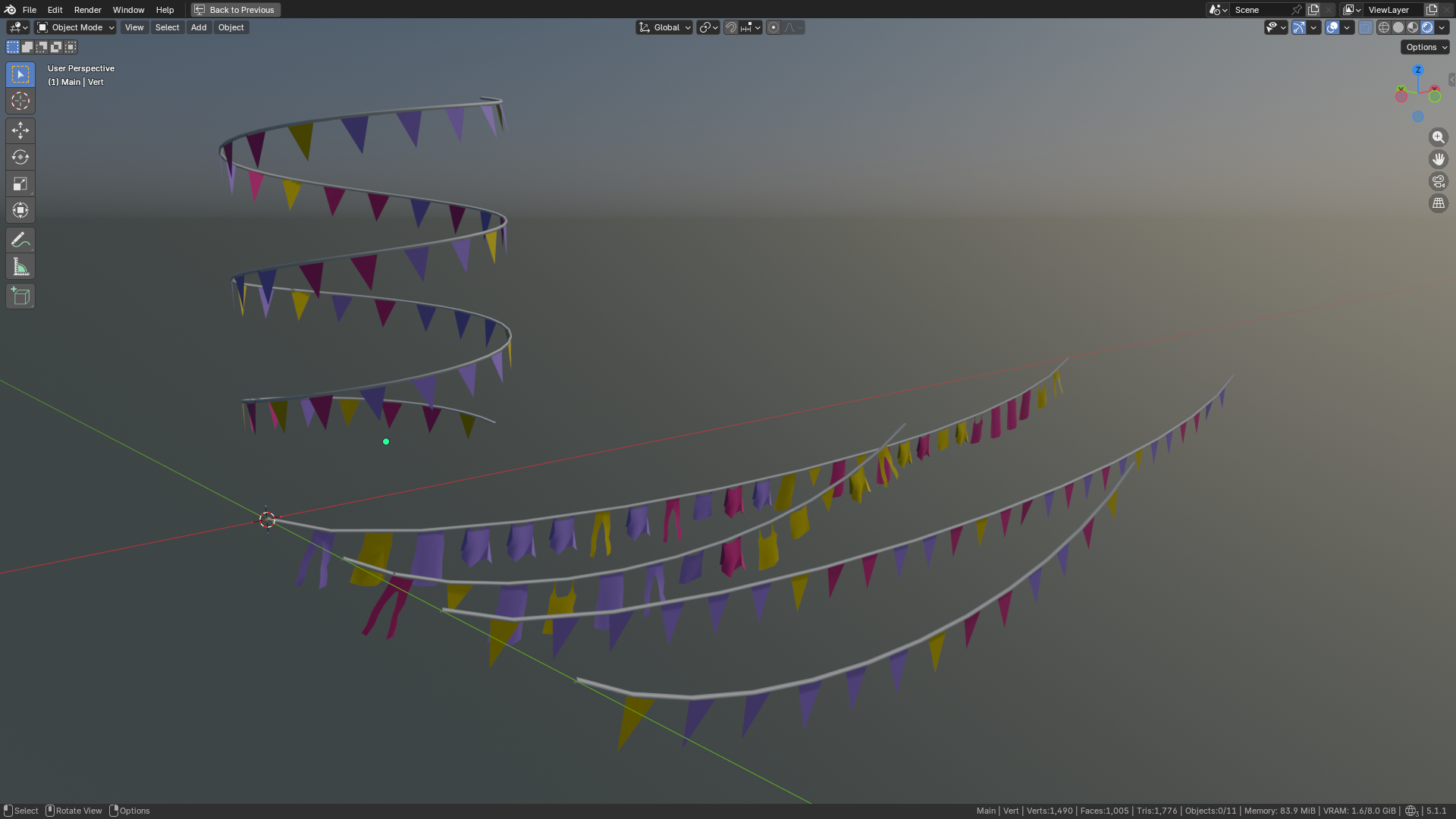
Task: Open the Edit menu
Action: pos(55,10)
